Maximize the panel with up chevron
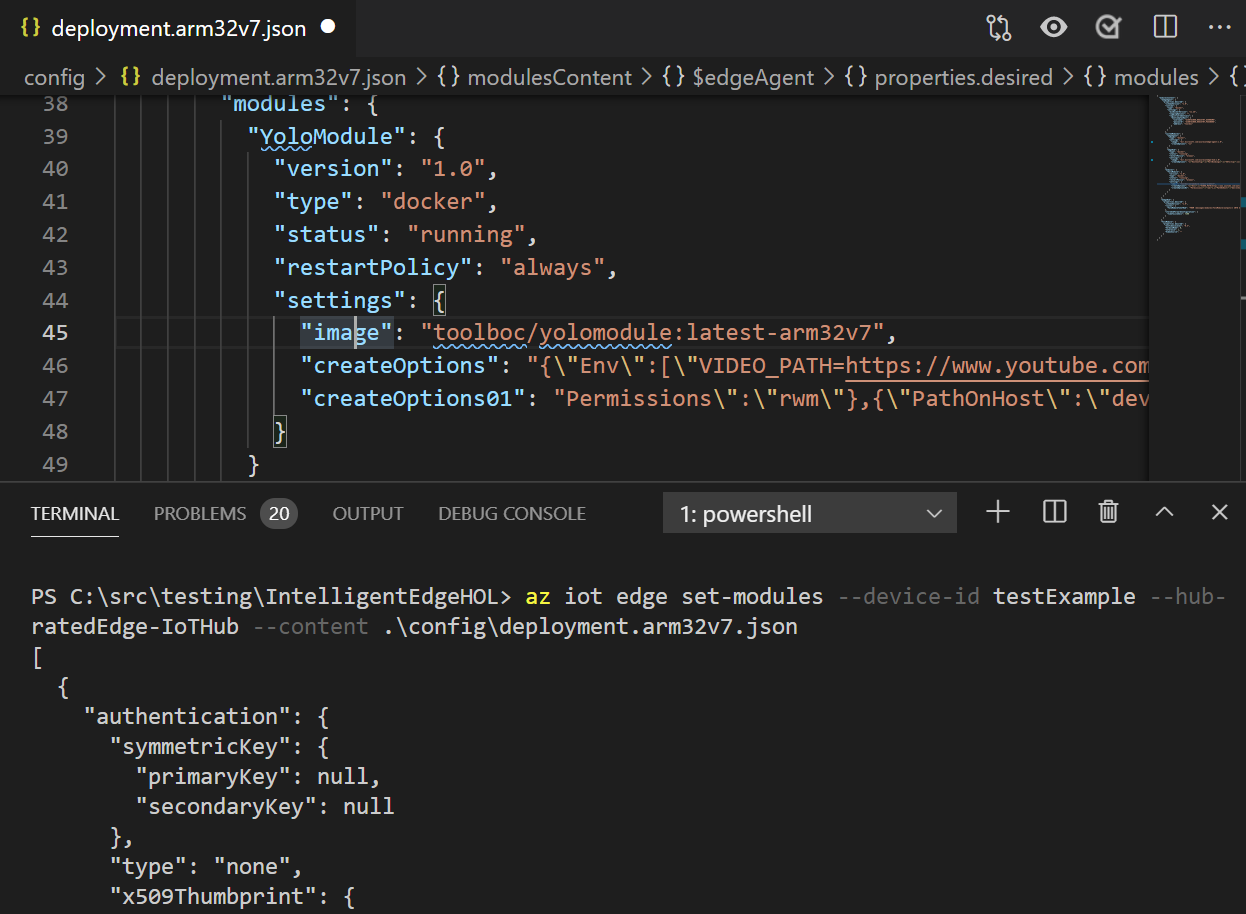 pyautogui.click(x=1164, y=513)
